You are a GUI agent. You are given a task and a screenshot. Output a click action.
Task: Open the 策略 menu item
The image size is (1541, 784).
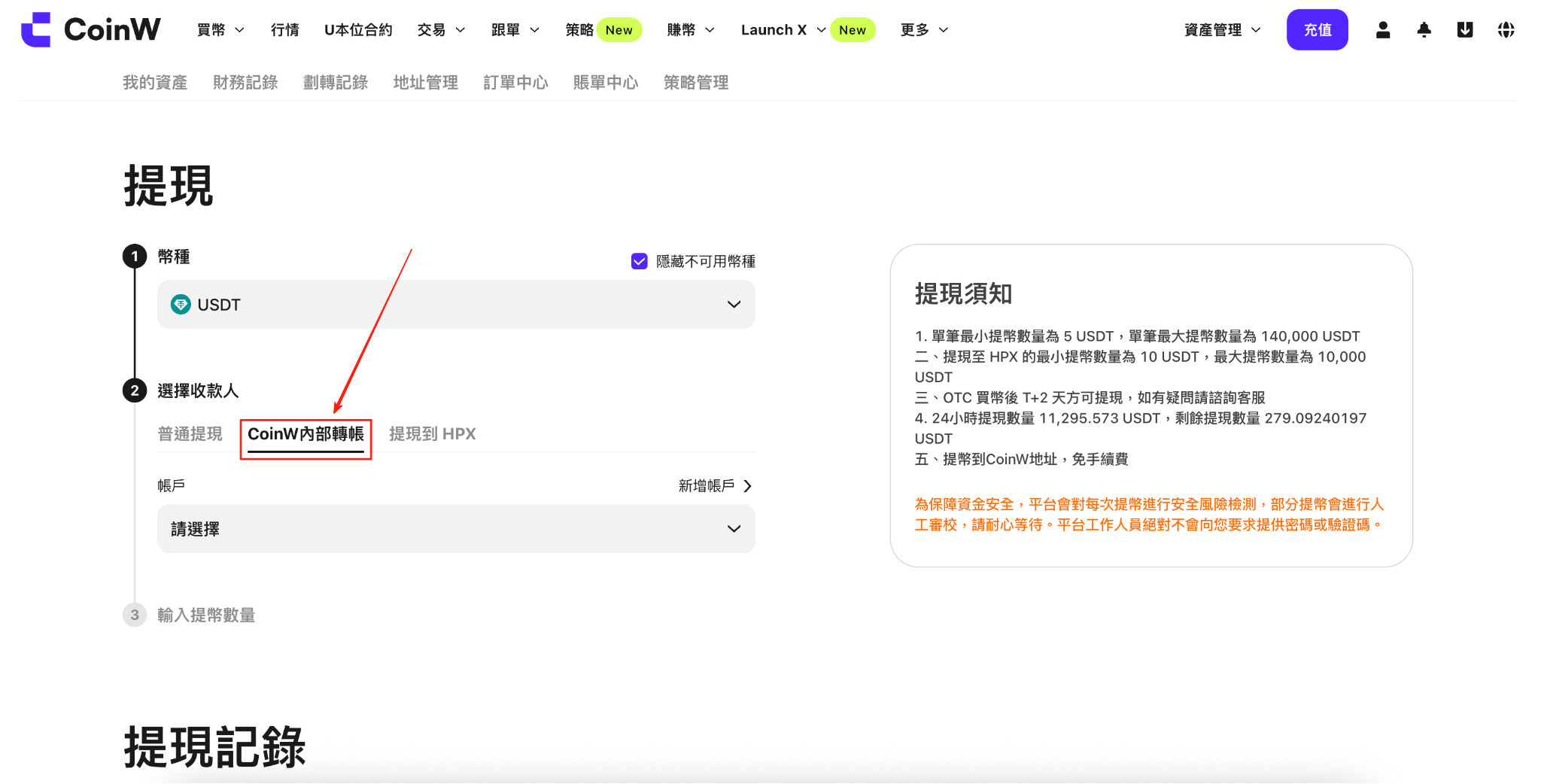[579, 30]
